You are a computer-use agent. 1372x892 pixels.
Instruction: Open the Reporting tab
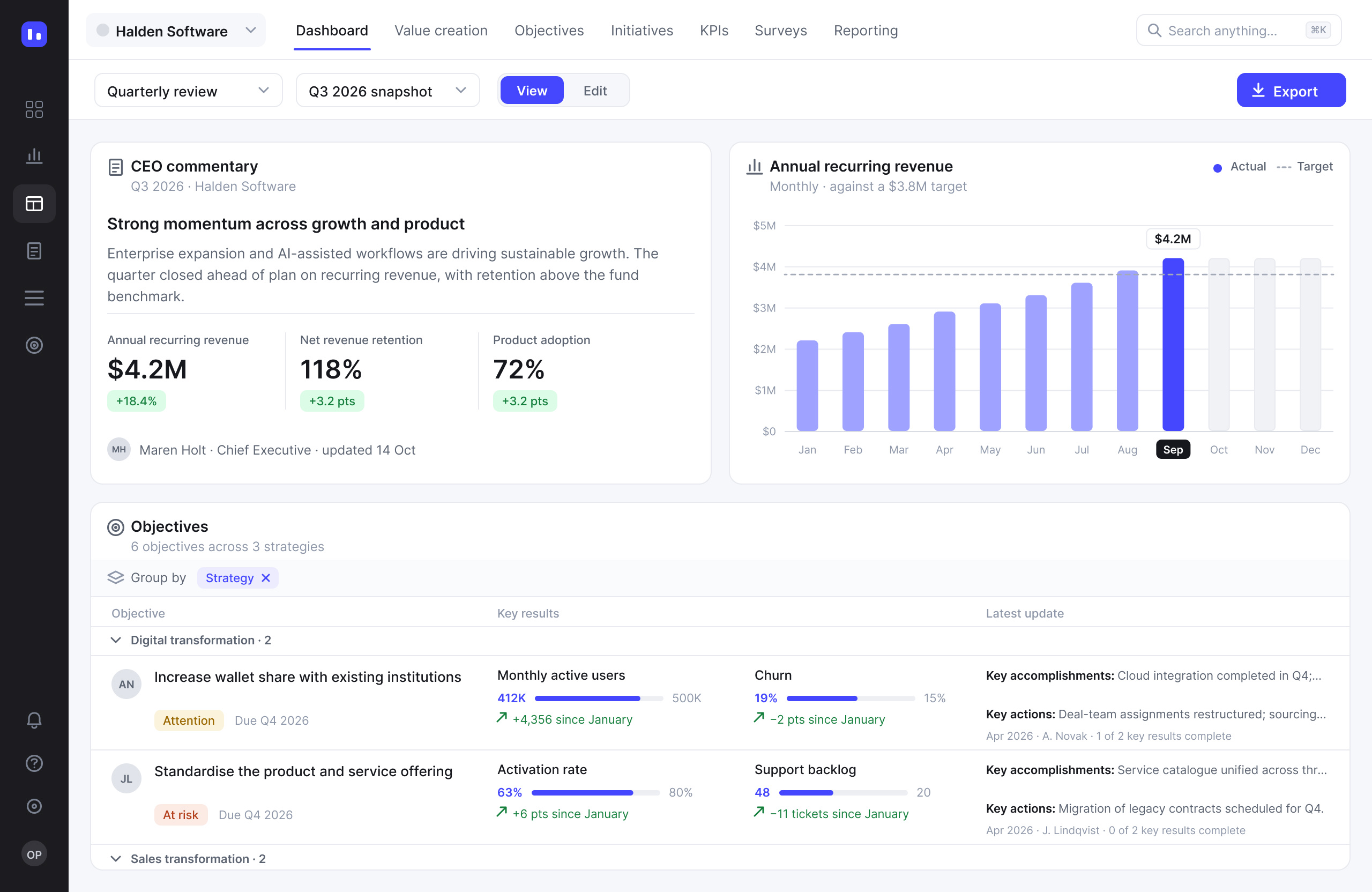(x=866, y=31)
